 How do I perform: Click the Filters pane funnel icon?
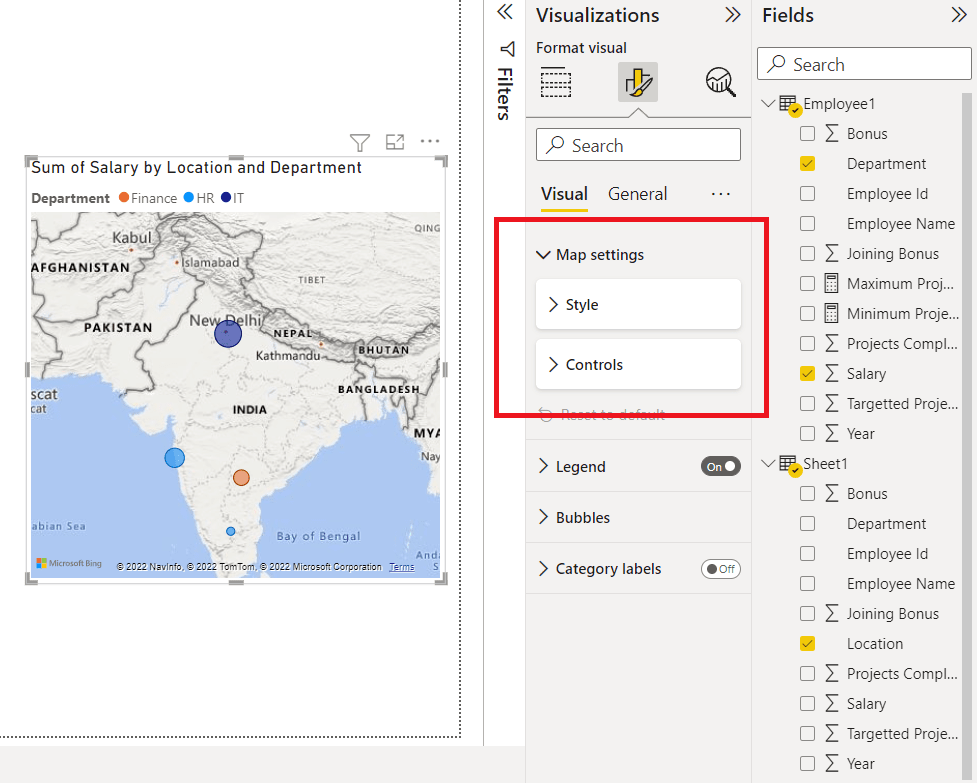[x=507, y=49]
